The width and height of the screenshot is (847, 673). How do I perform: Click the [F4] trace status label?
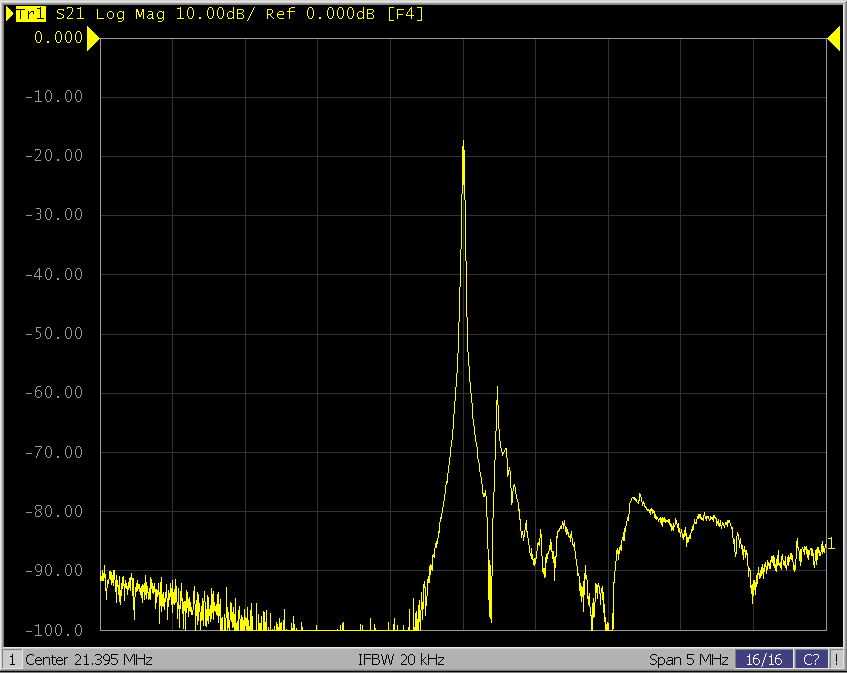point(405,14)
